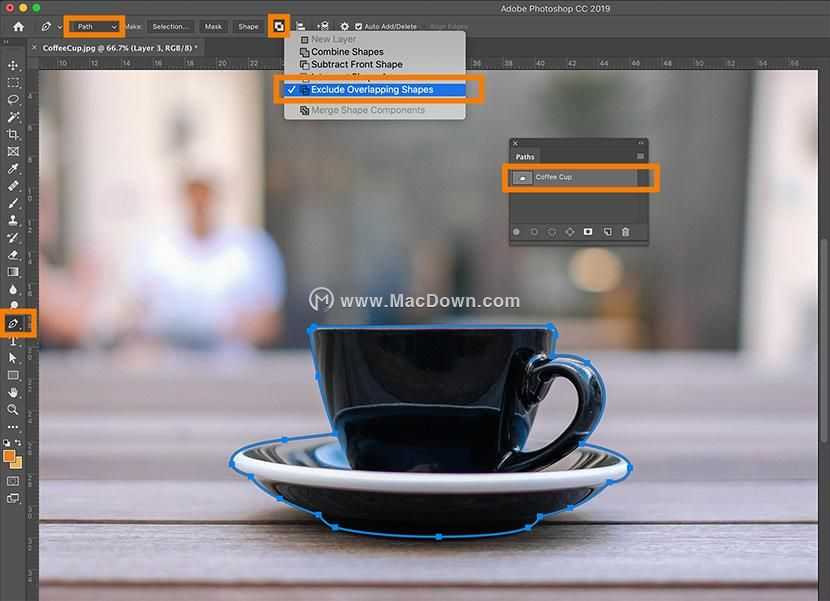Screen dimensions: 830x601
Task: Open the path alignment options
Action: tap(301, 26)
